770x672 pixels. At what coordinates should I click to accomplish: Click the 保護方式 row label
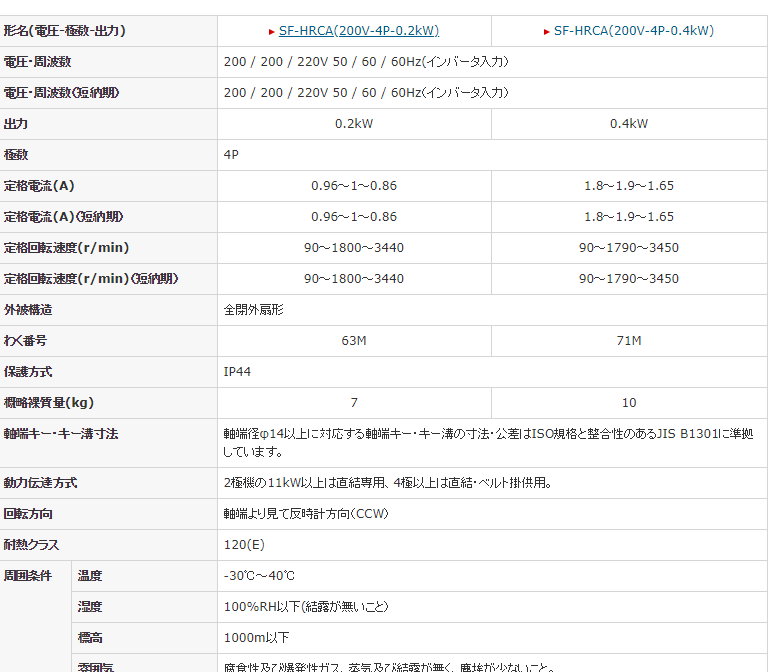click(28, 372)
